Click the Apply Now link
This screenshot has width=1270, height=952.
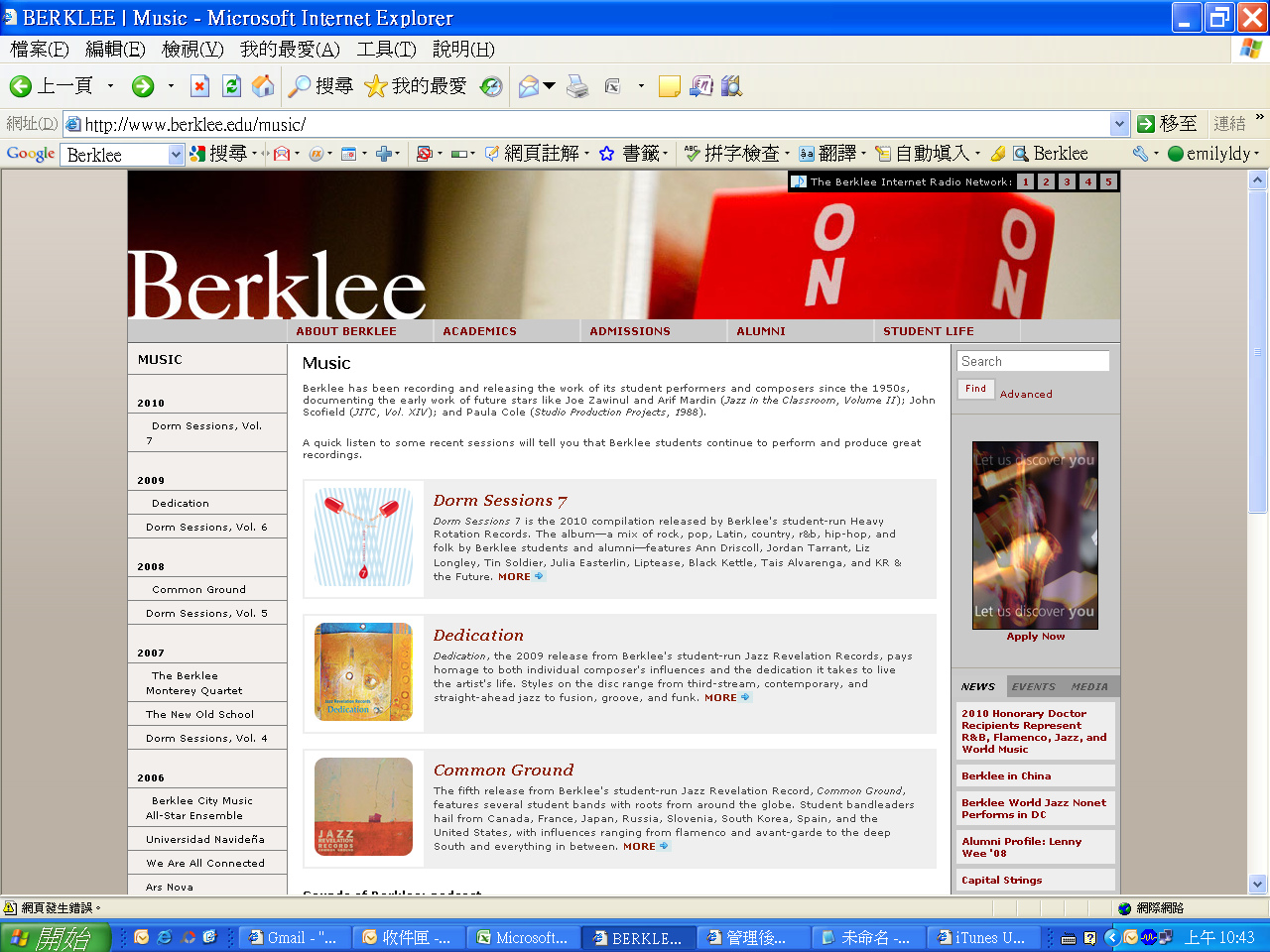pyautogui.click(x=1036, y=637)
